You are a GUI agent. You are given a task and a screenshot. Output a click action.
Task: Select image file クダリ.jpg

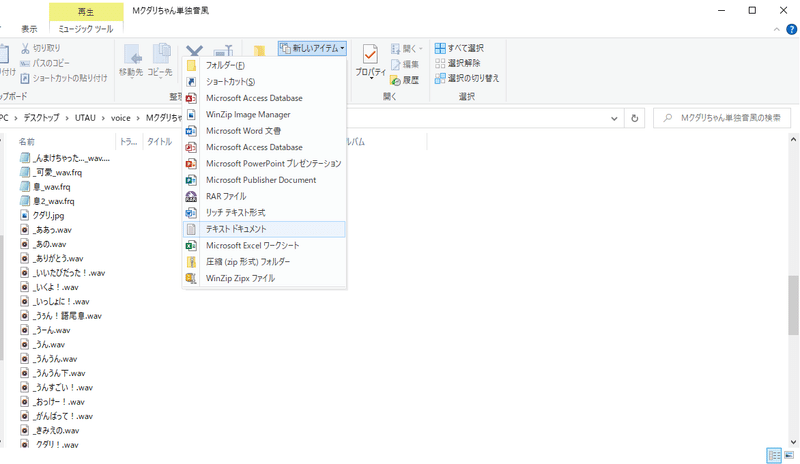(x=42, y=215)
